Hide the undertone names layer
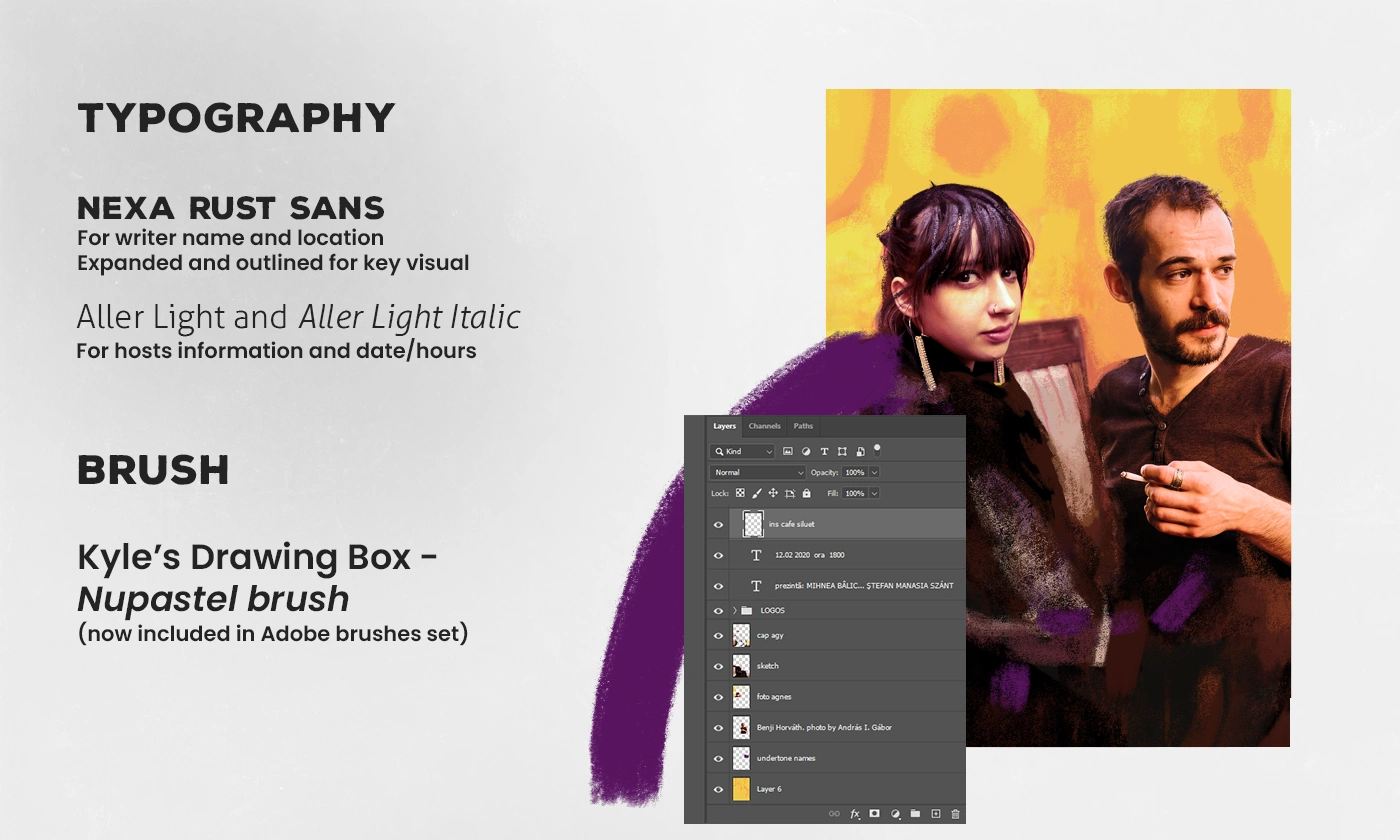Viewport: 1400px width, 840px height. click(x=718, y=758)
